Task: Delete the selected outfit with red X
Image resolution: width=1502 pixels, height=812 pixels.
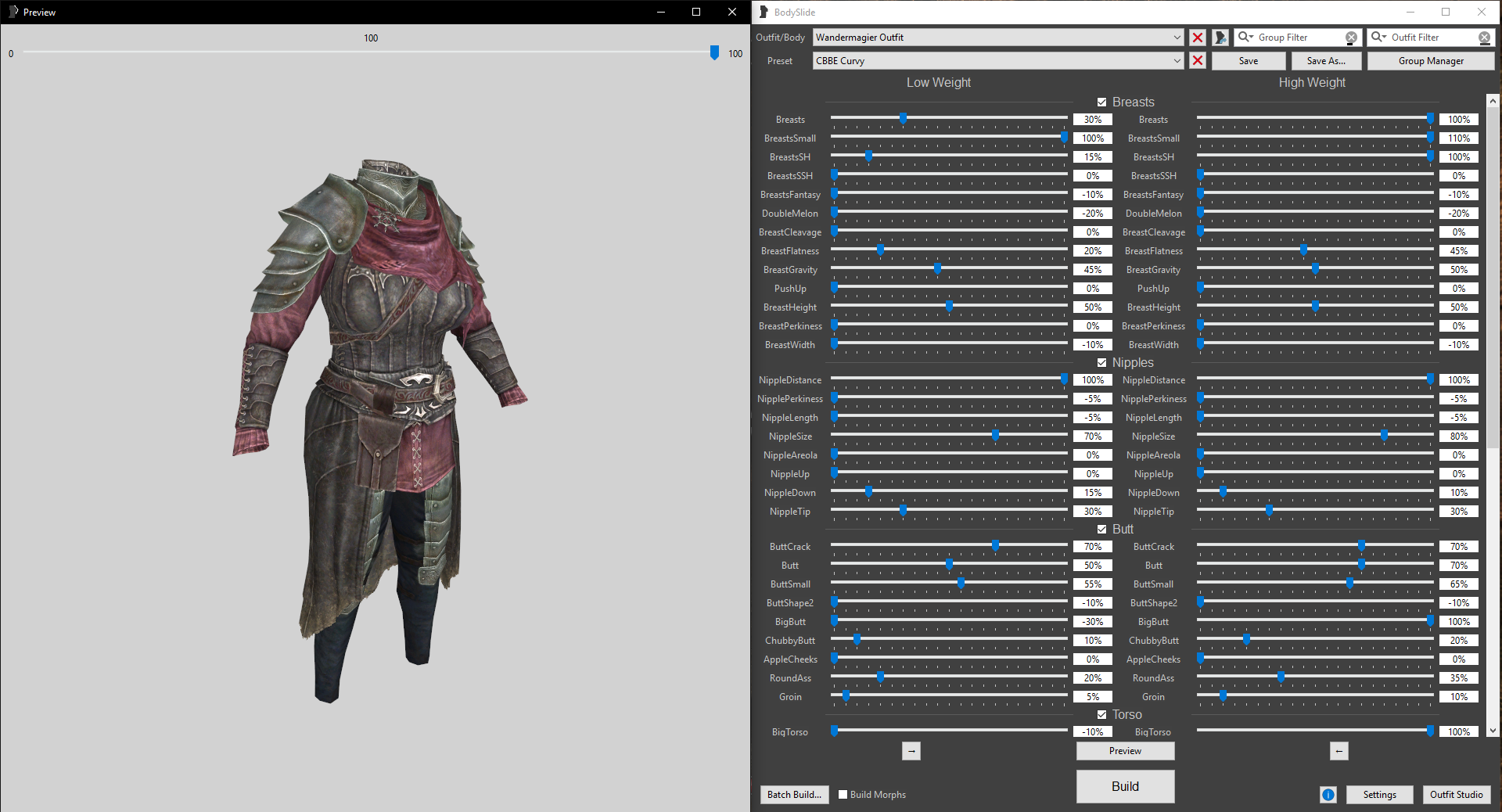Action: (1197, 38)
